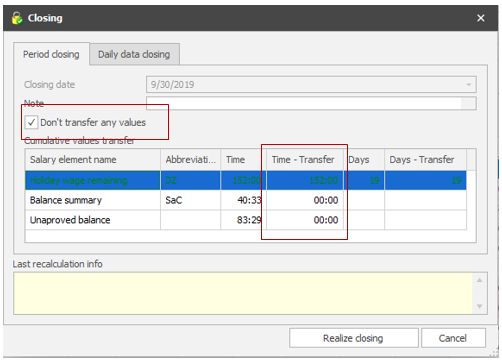This screenshot has width=502, height=361.
Task: Open the Closing date dropdown
Action: 469,85
